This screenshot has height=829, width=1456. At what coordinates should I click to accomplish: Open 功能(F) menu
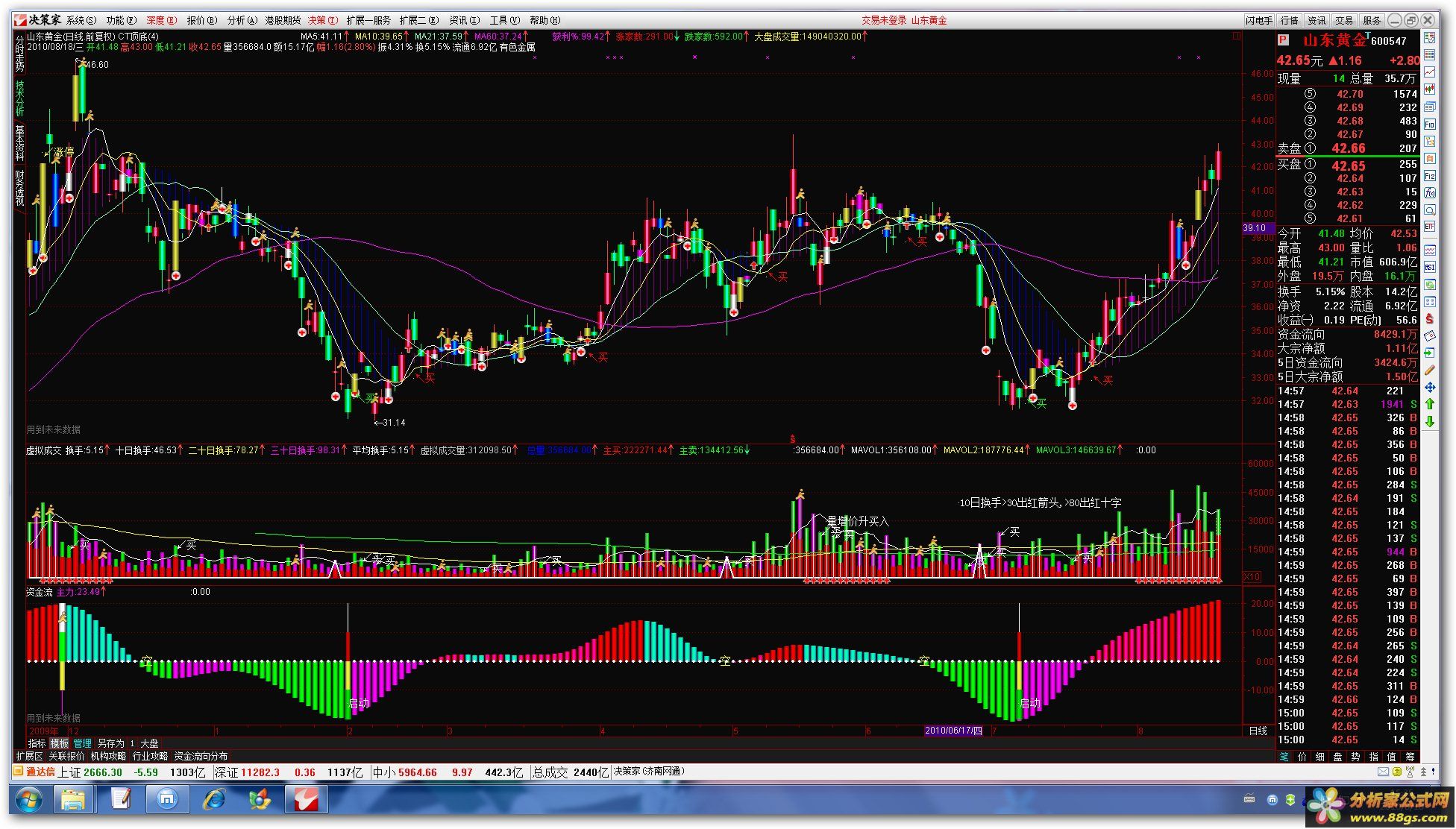[122, 20]
